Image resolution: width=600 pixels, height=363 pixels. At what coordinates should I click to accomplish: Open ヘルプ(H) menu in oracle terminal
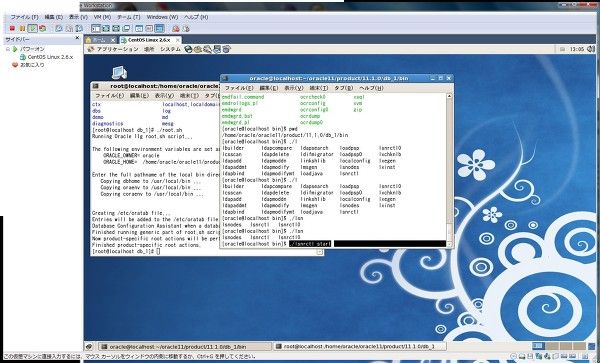371,88
